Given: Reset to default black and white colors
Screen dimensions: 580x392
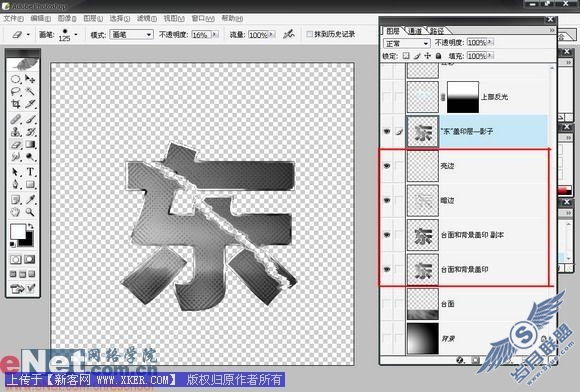Looking at the screenshot, I should [x=13, y=244].
